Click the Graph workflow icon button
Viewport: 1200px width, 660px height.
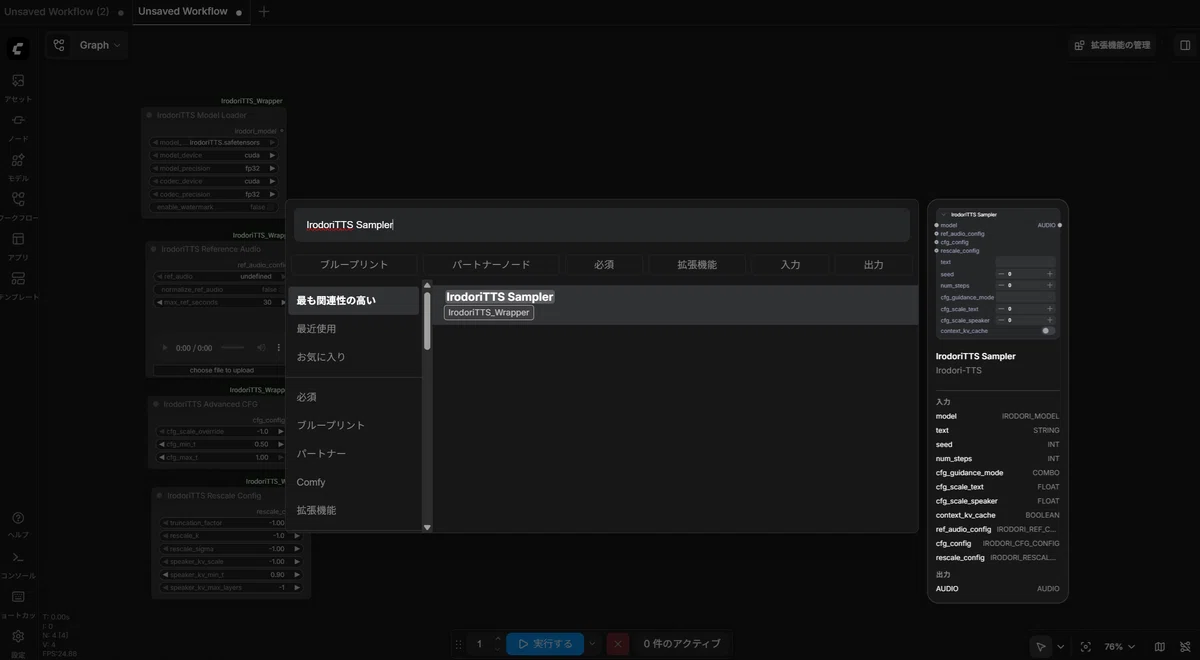pos(59,45)
